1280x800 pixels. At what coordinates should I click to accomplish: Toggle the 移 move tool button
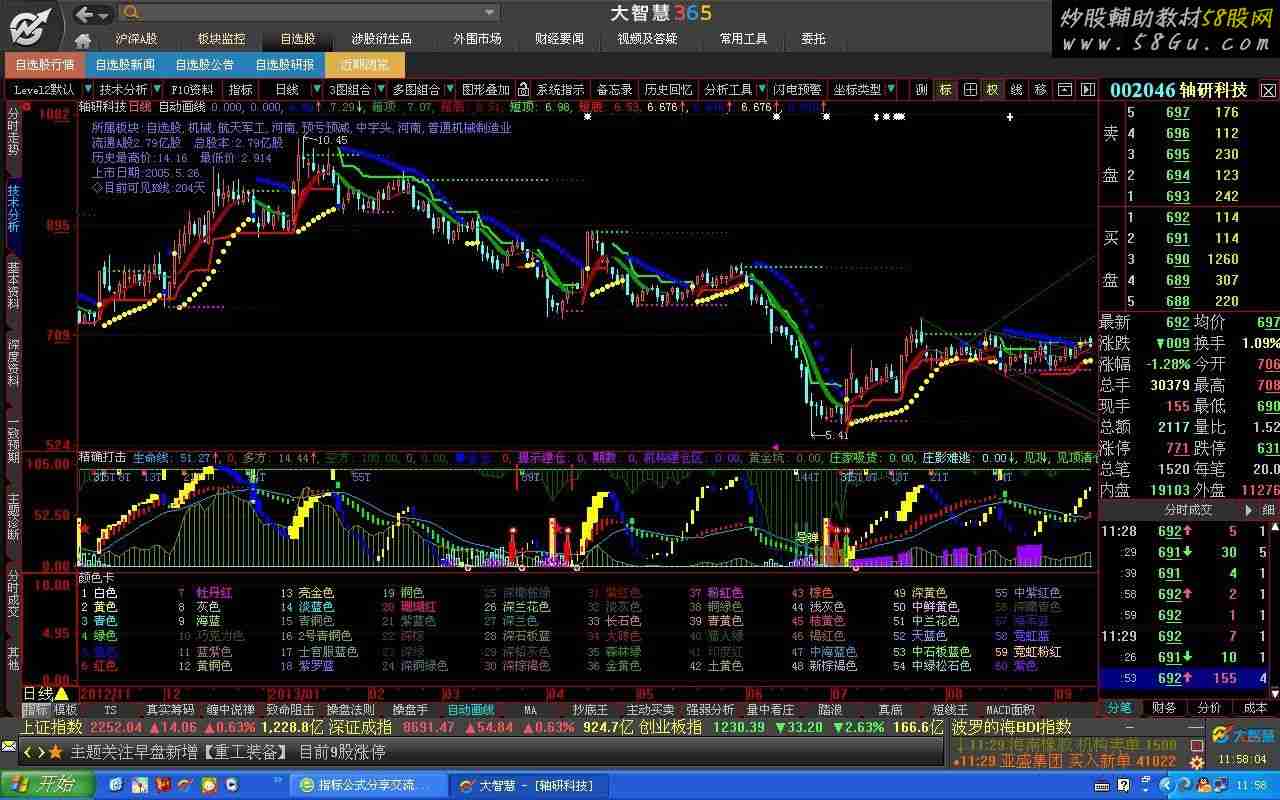[x=1040, y=89]
